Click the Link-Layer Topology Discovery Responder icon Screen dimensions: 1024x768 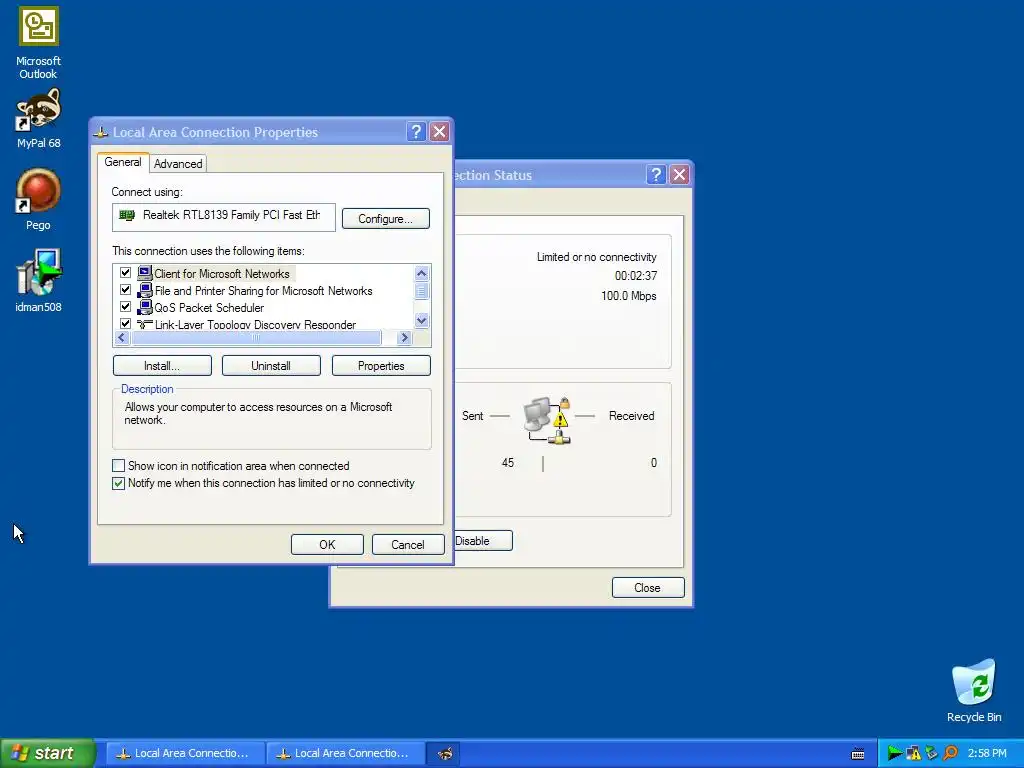point(144,324)
